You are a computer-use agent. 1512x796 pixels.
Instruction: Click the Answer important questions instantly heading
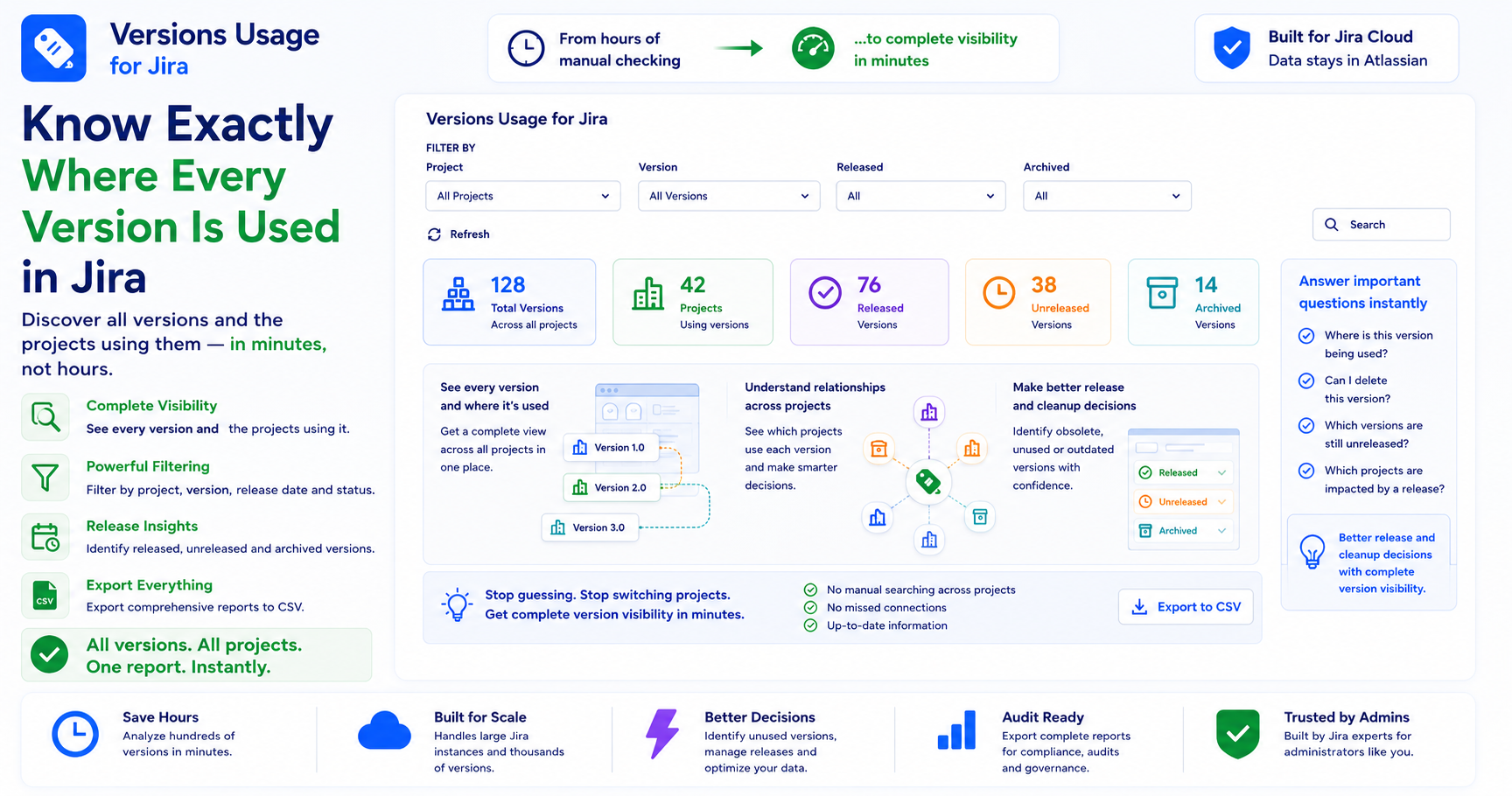click(1362, 292)
